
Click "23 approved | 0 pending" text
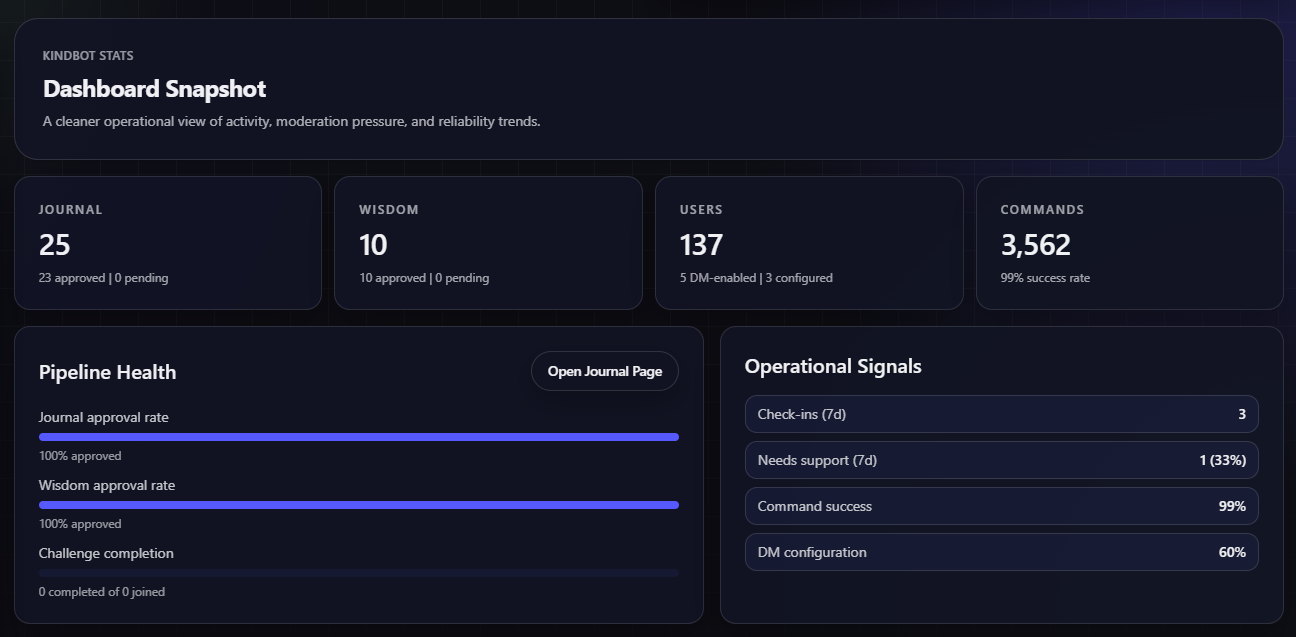coord(104,278)
